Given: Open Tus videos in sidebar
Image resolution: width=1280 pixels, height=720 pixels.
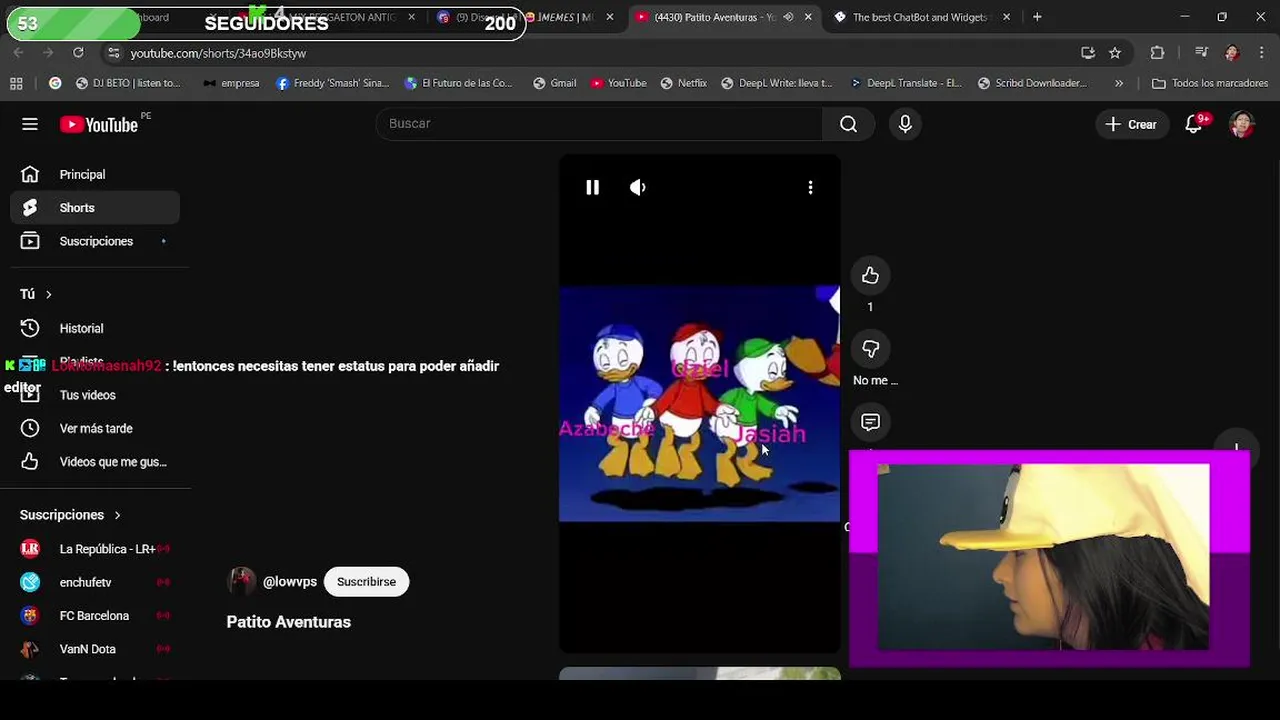Looking at the screenshot, I should pyautogui.click(x=95, y=395).
